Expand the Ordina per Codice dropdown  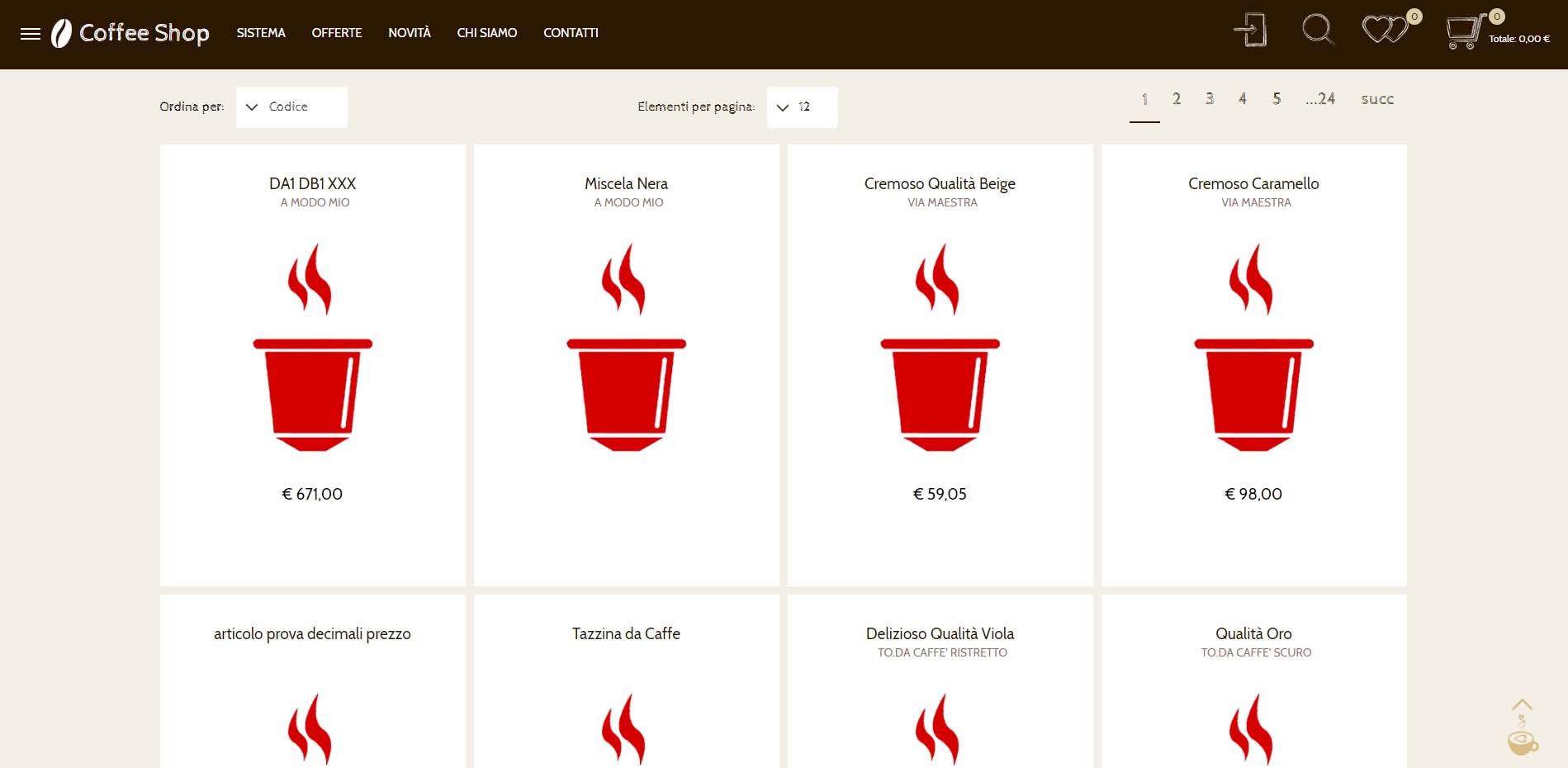coord(291,107)
